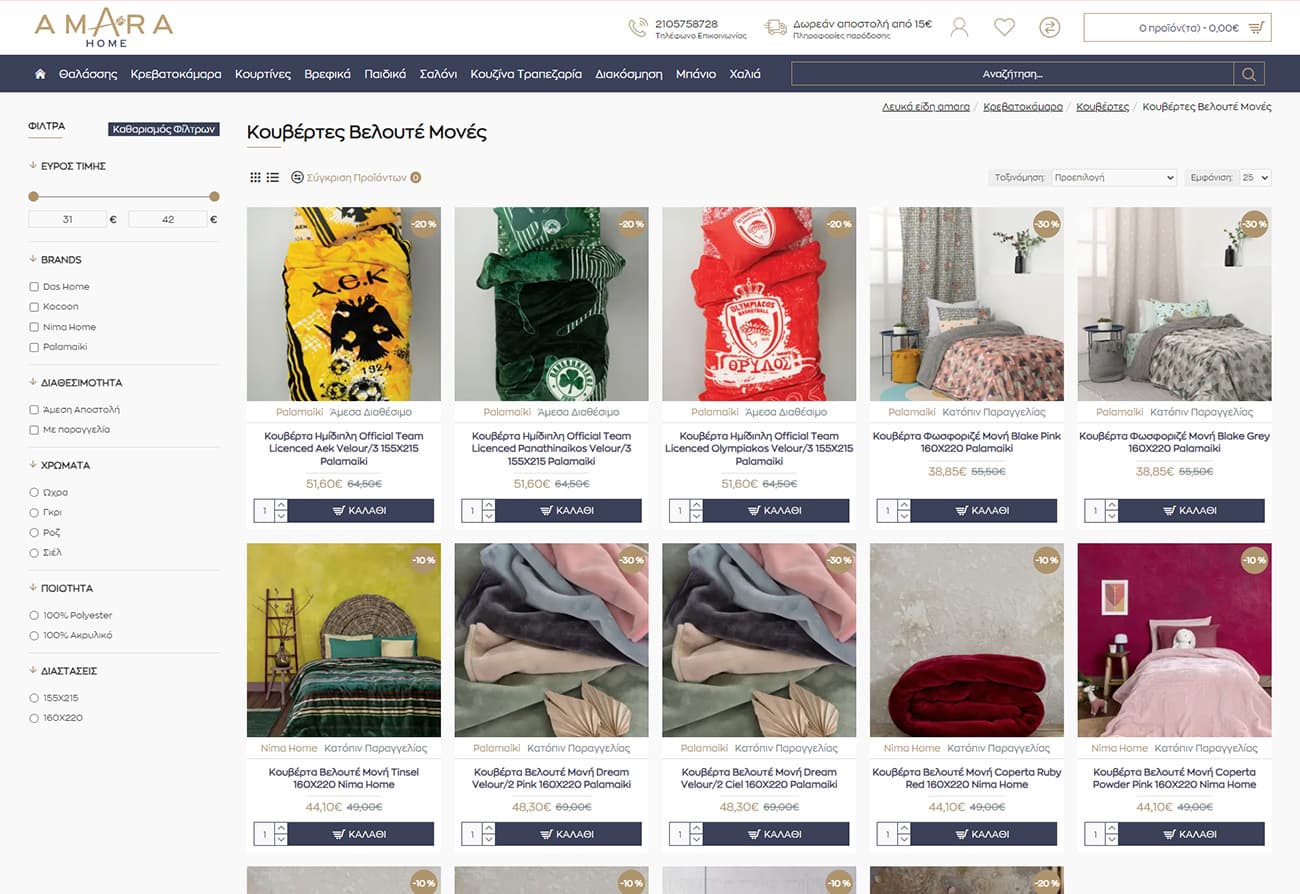
Task: Follow the Κουβέρτες breadcrumb link
Action: (1103, 106)
